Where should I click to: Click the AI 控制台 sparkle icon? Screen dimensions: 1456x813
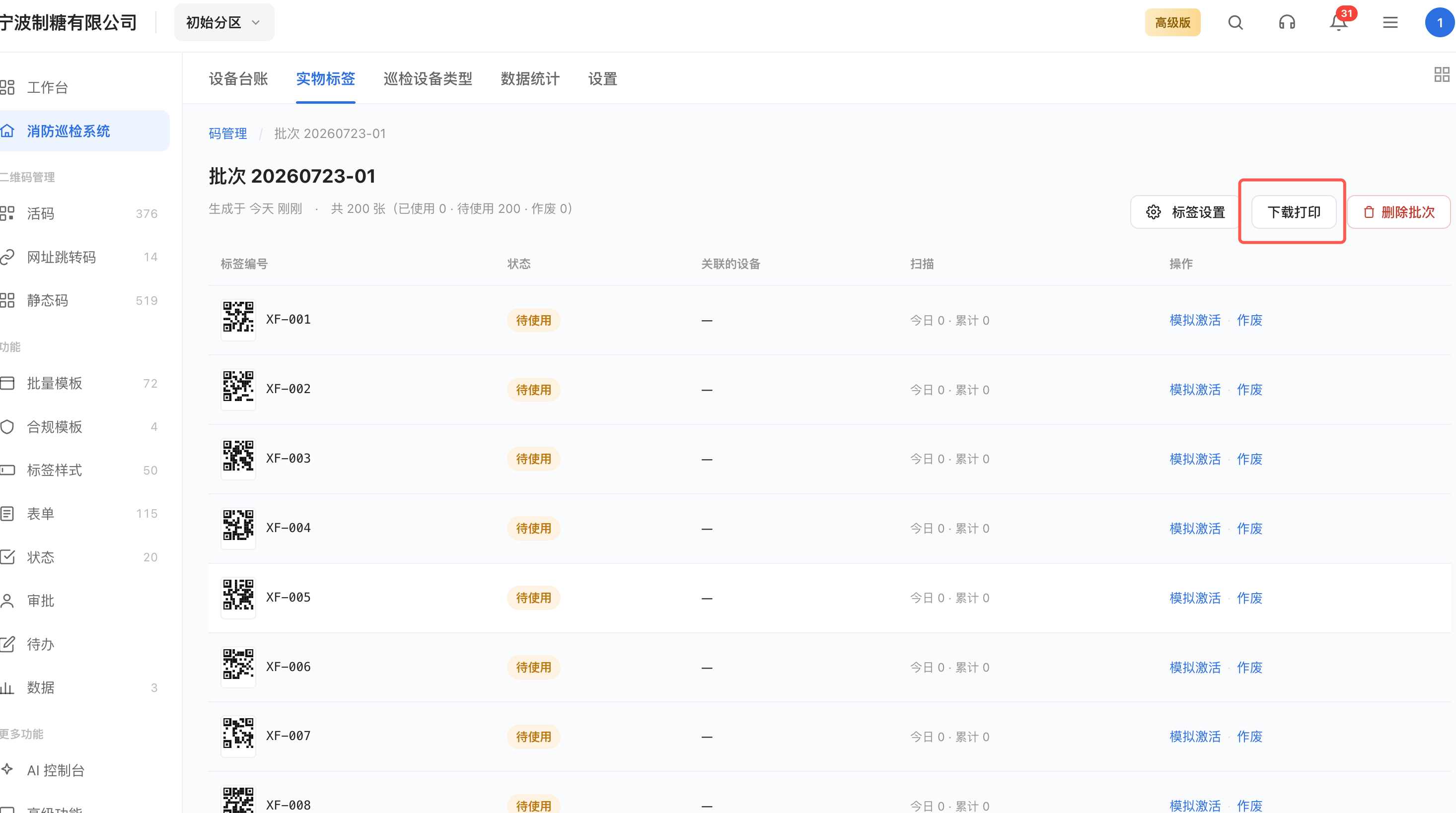(x=7, y=769)
